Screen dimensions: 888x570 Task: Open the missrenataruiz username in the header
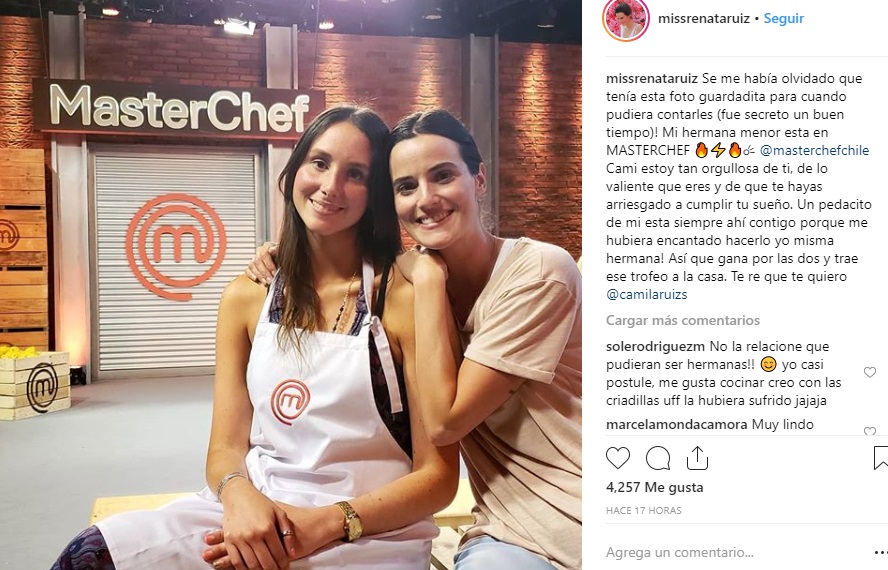click(x=704, y=18)
